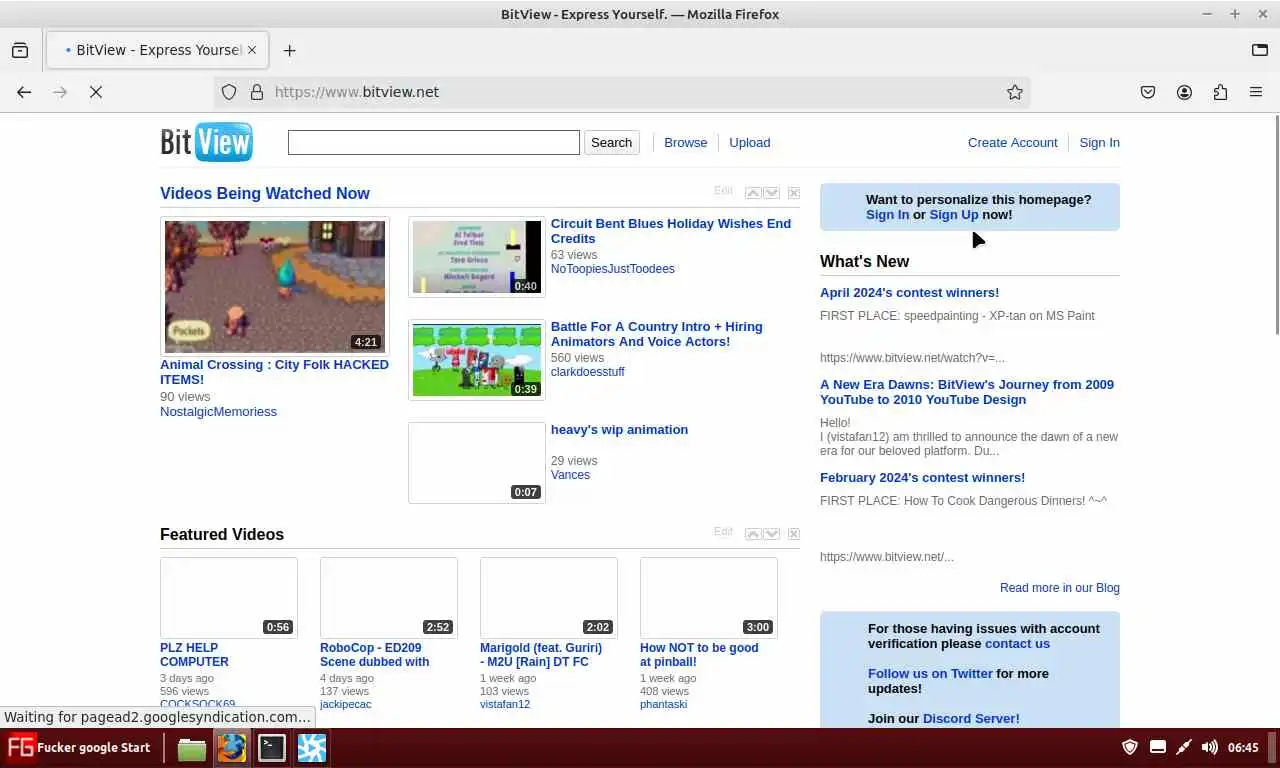
Task: Open the Pocket save icon
Action: click(1148, 92)
